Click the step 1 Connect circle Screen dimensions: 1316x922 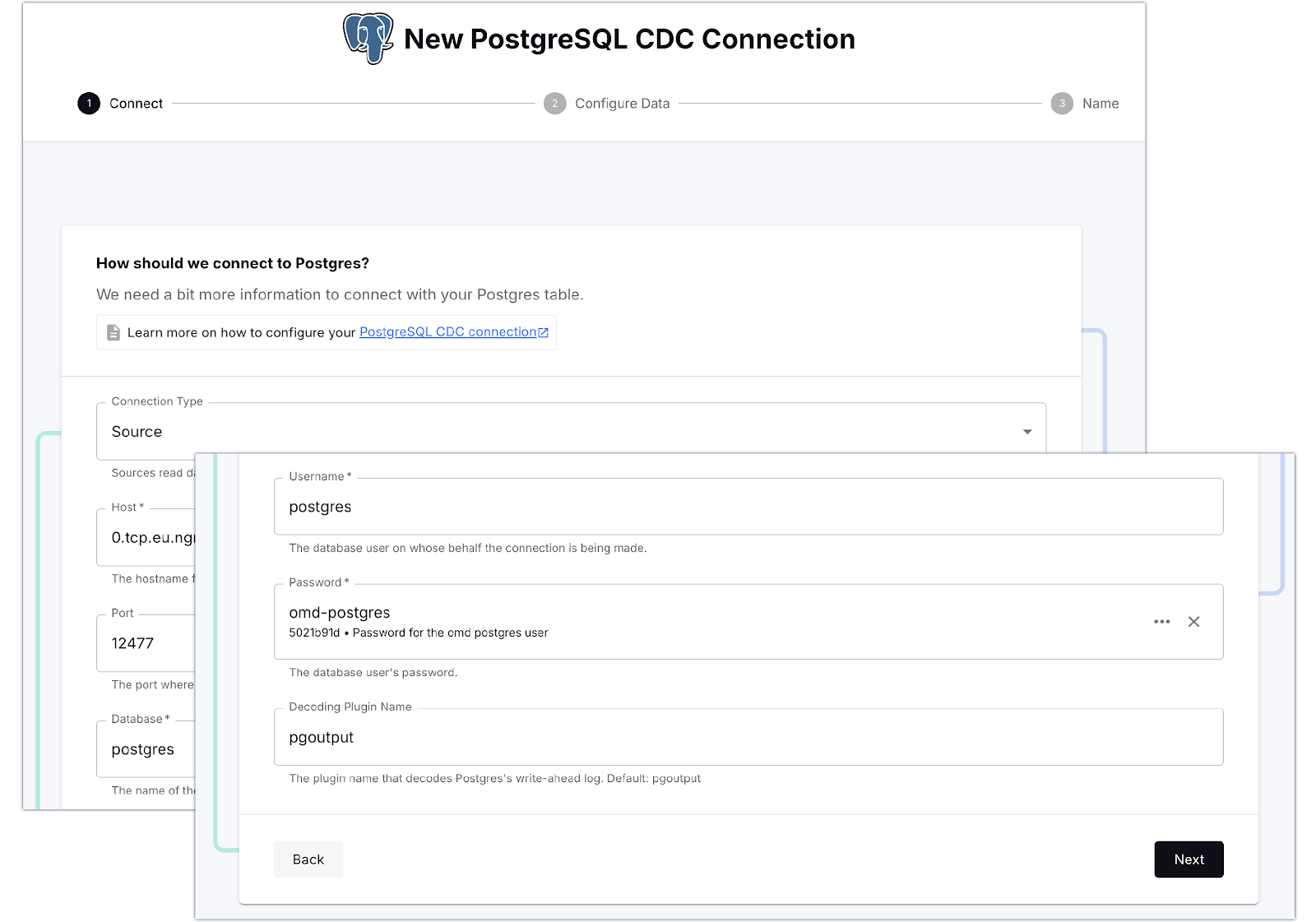(89, 104)
